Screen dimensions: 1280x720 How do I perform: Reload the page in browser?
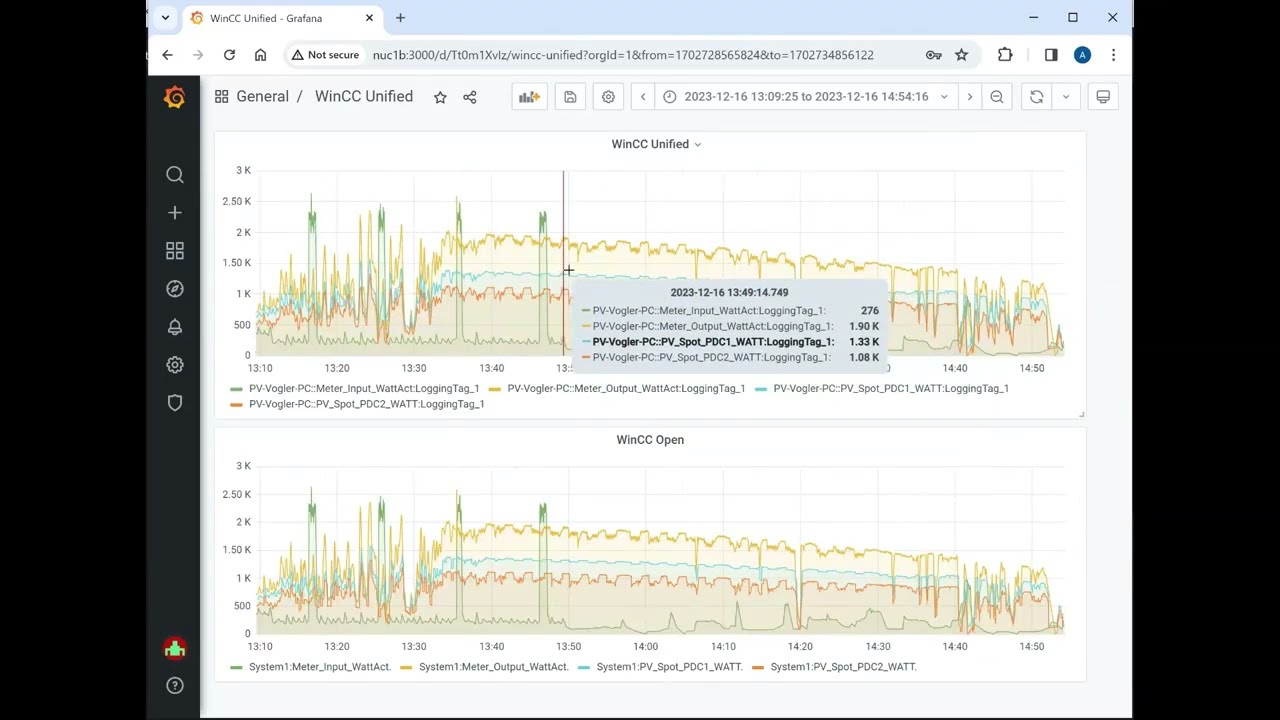click(x=229, y=55)
